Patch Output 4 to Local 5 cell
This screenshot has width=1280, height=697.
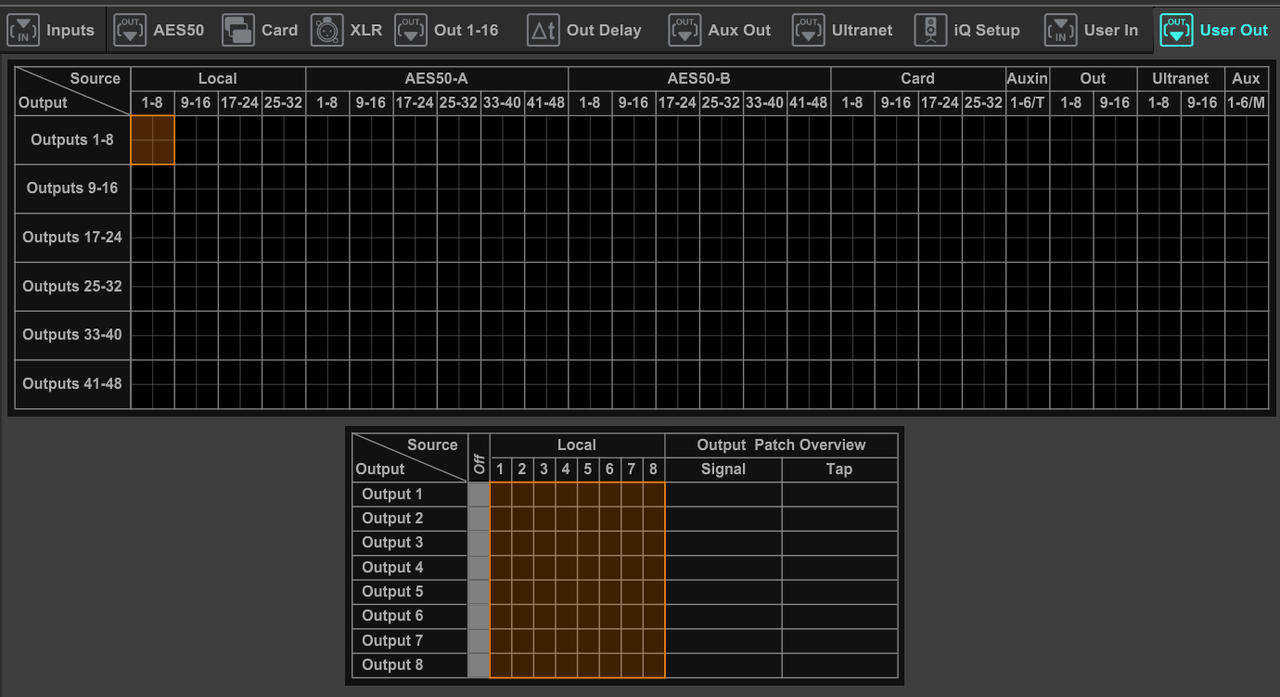point(588,567)
